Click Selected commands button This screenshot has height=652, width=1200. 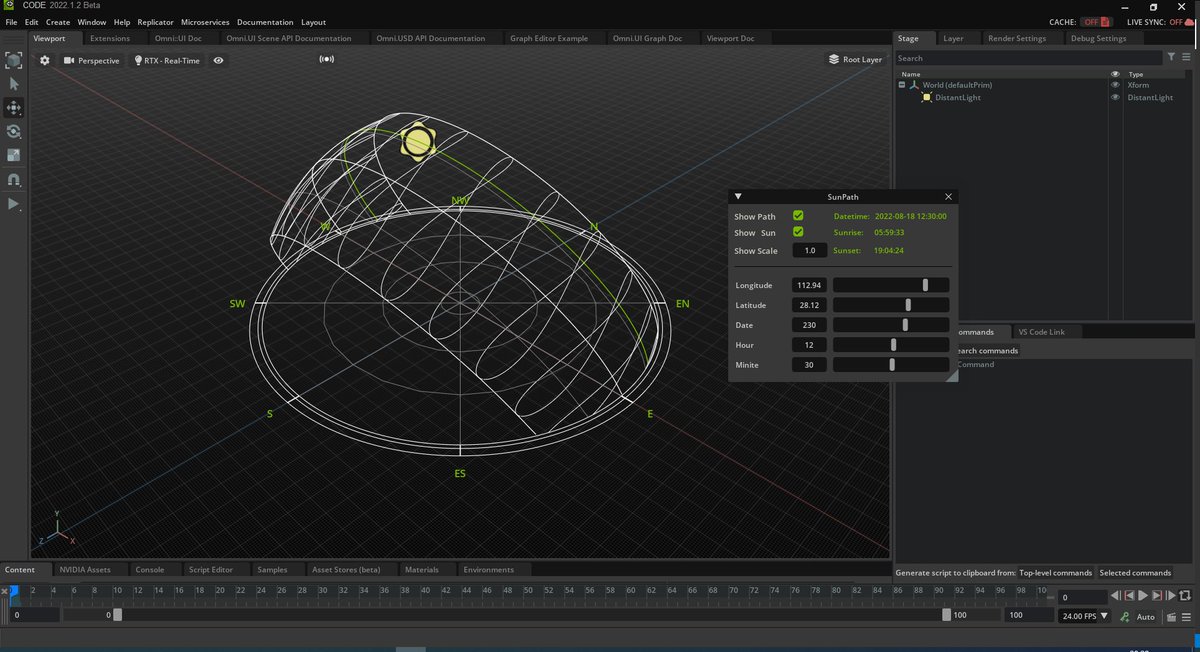1135,573
